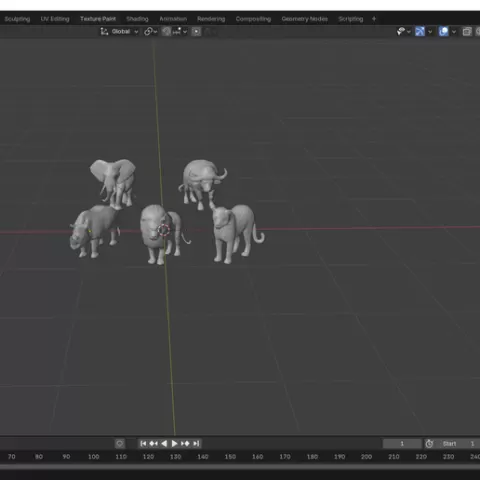Set the timeline to frame 120
480x480 pixels.
coord(148,457)
